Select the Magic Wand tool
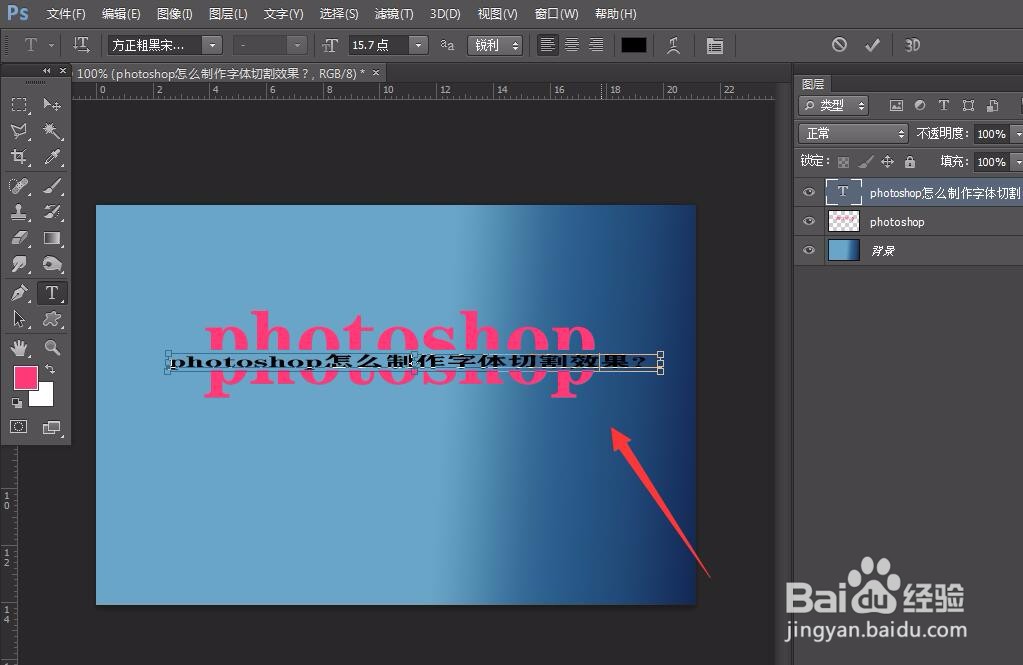The width and height of the screenshot is (1023, 665). (52, 131)
